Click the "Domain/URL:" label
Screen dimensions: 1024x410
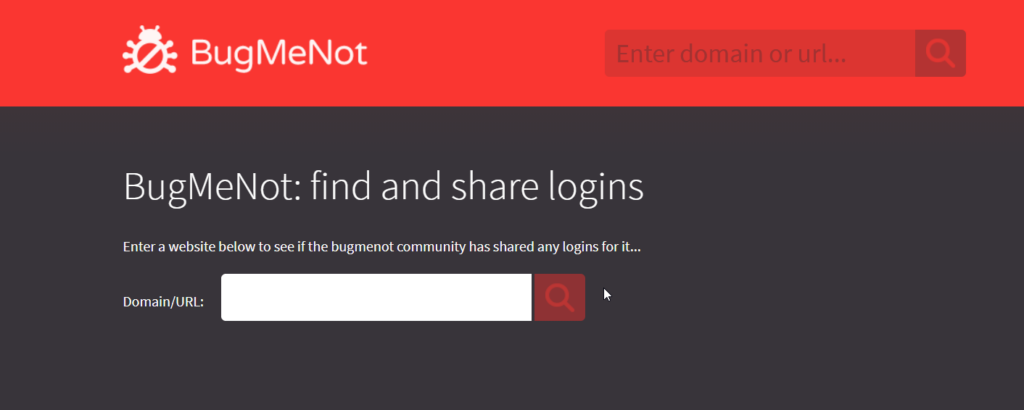[163, 302]
